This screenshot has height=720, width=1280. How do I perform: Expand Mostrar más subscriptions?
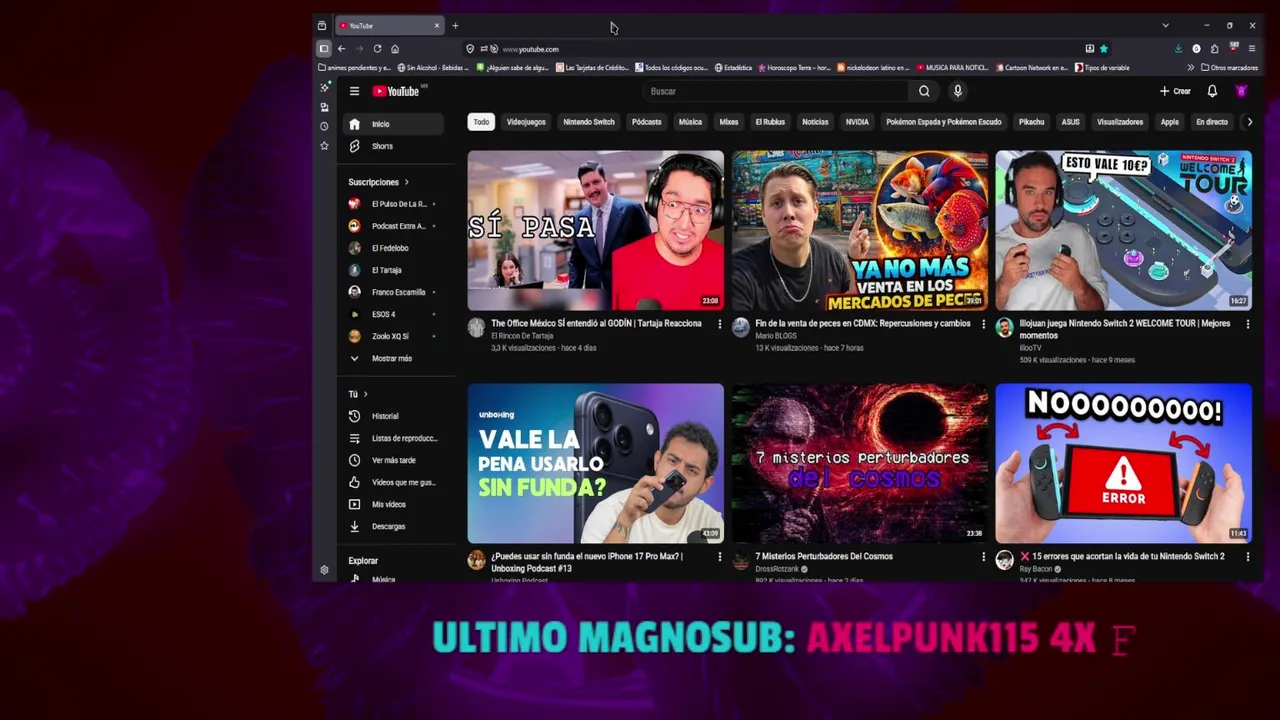(x=392, y=358)
